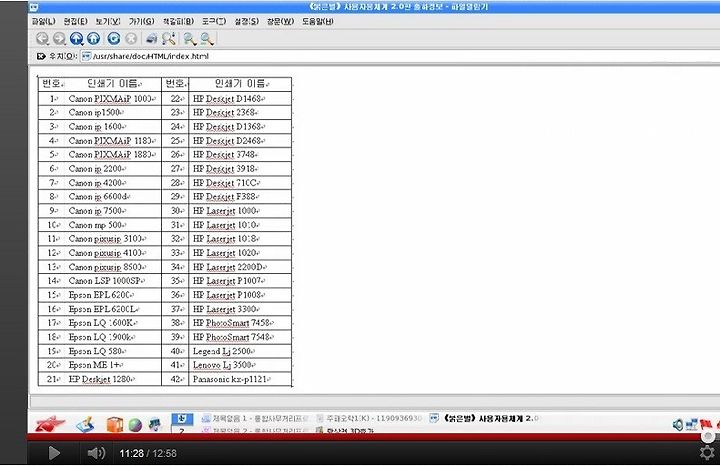Click the location field with /usr/share/doc path
720x466 pixels.
399,56
